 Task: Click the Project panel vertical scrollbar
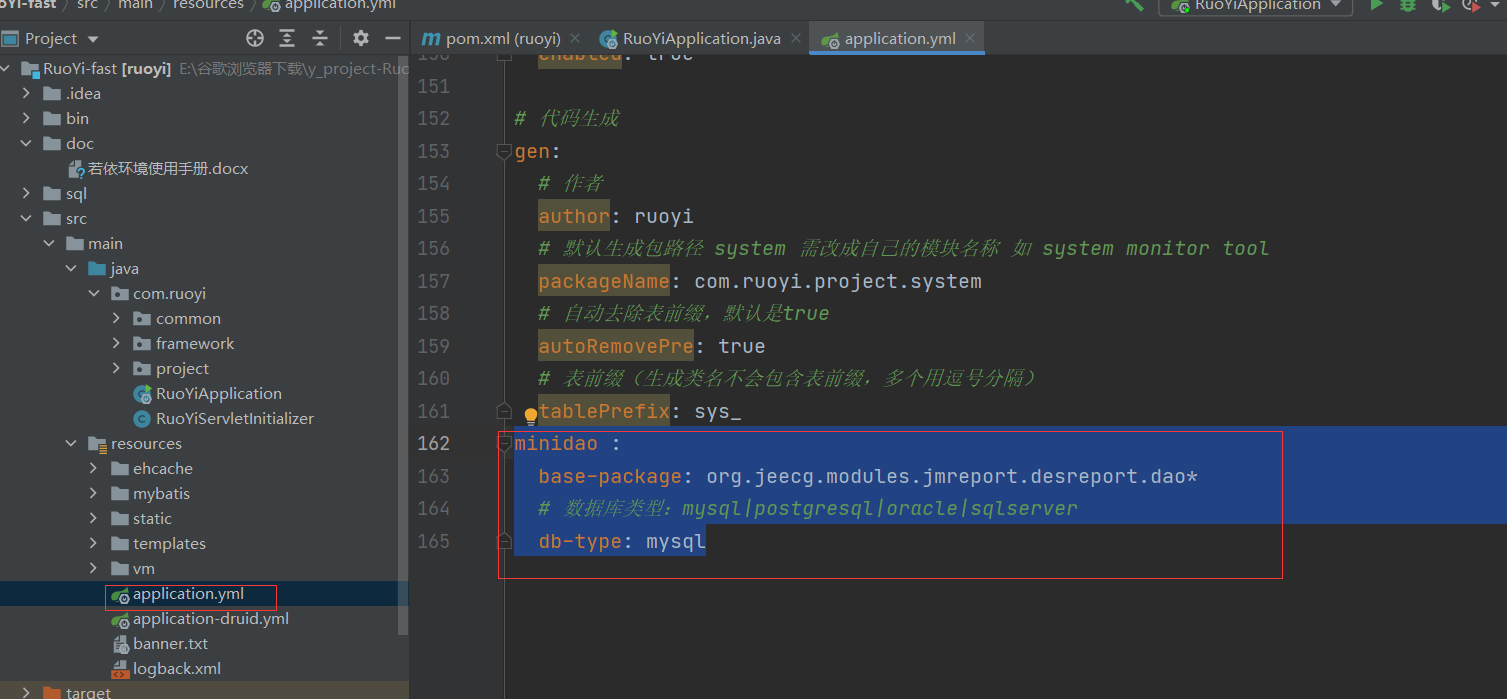(x=403, y=345)
